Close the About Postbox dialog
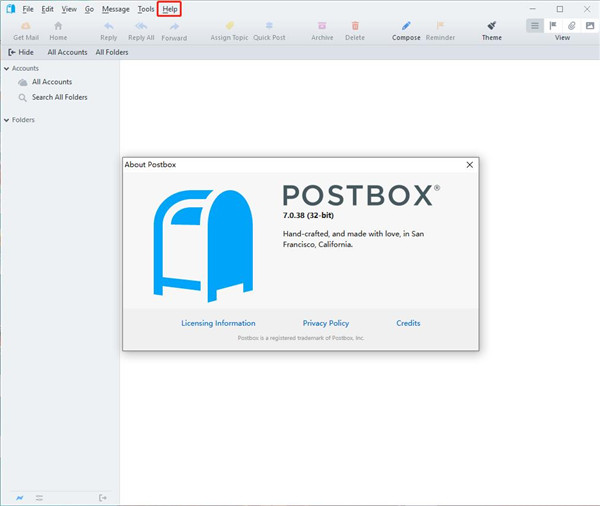The height and width of the screenshot is (506, 600). pyautogui.click(x=470, y=164)
